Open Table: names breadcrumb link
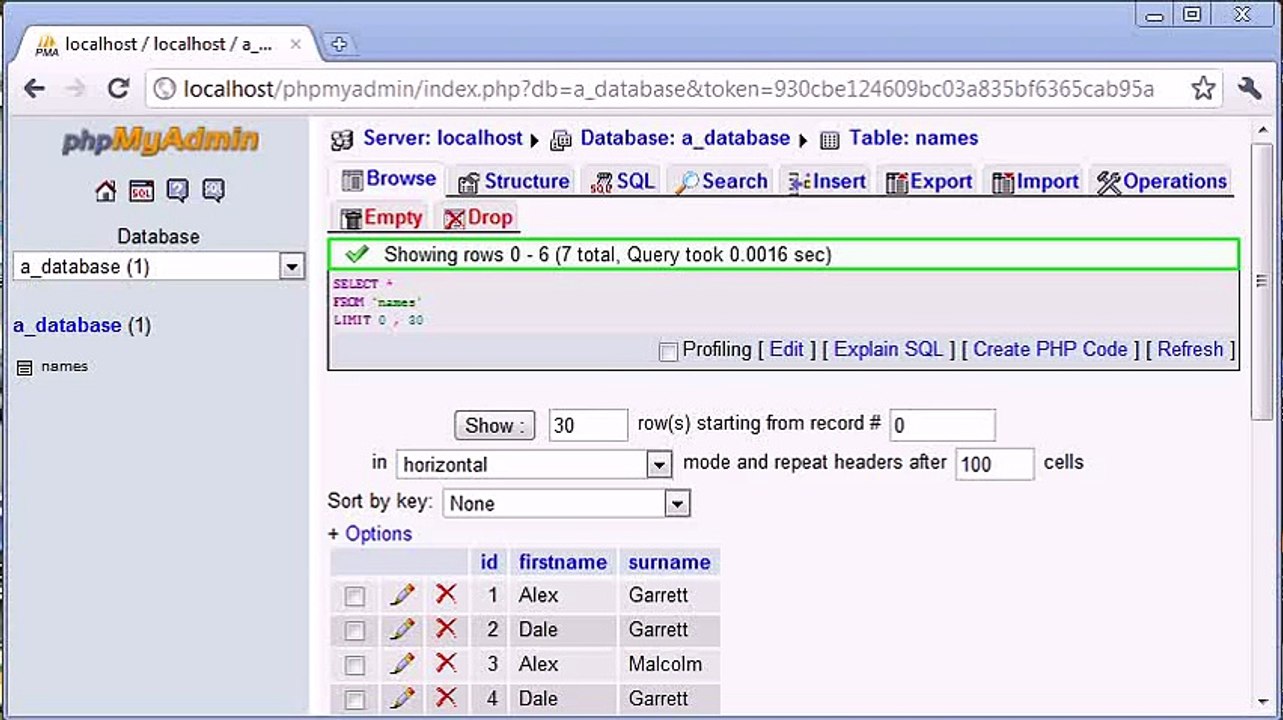The width and height of the screenshot is (1283, 720). coord(913,139)
